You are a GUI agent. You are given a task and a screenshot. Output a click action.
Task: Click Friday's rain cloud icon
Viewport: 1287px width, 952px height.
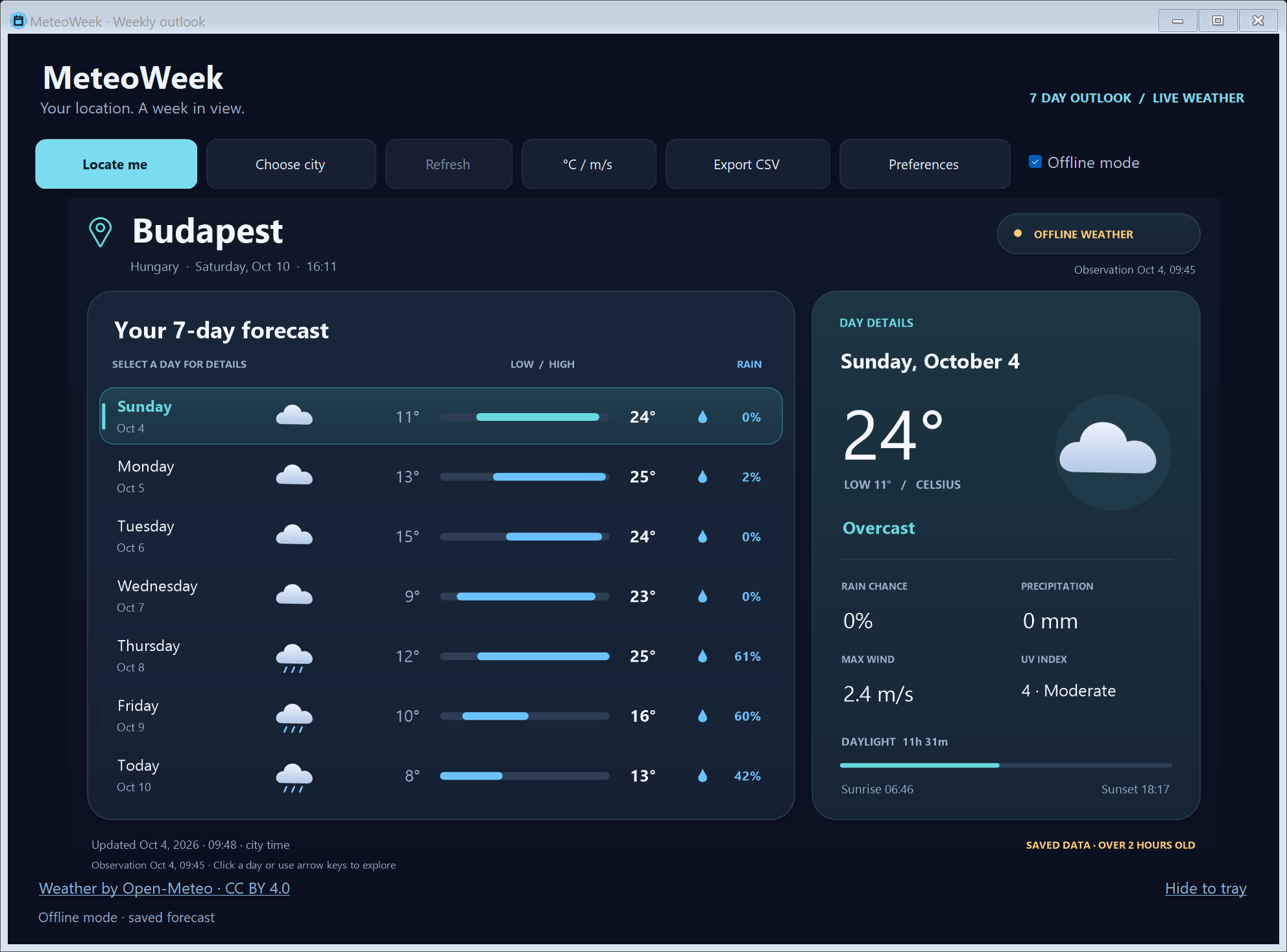(x=295, y=717)
